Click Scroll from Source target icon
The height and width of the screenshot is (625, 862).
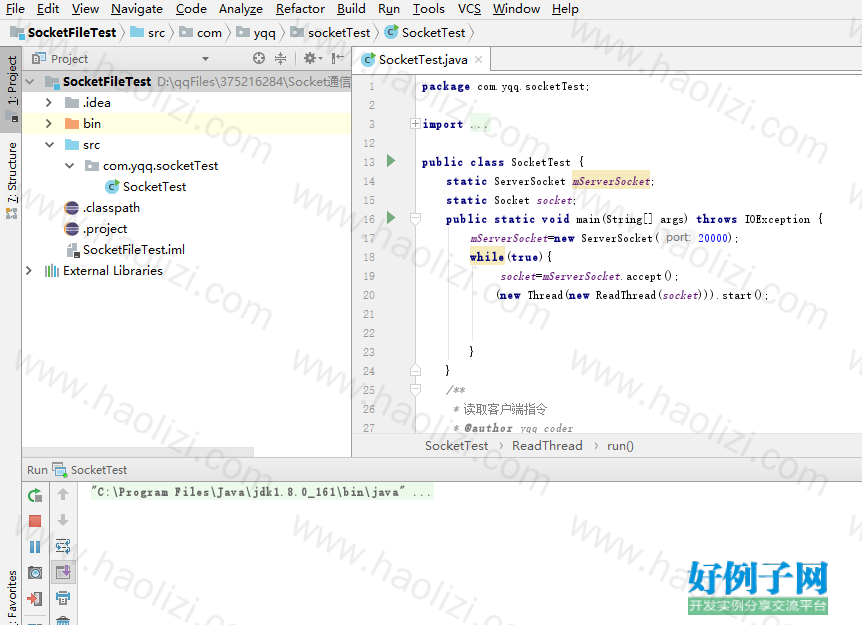click(x=259, y=58)
